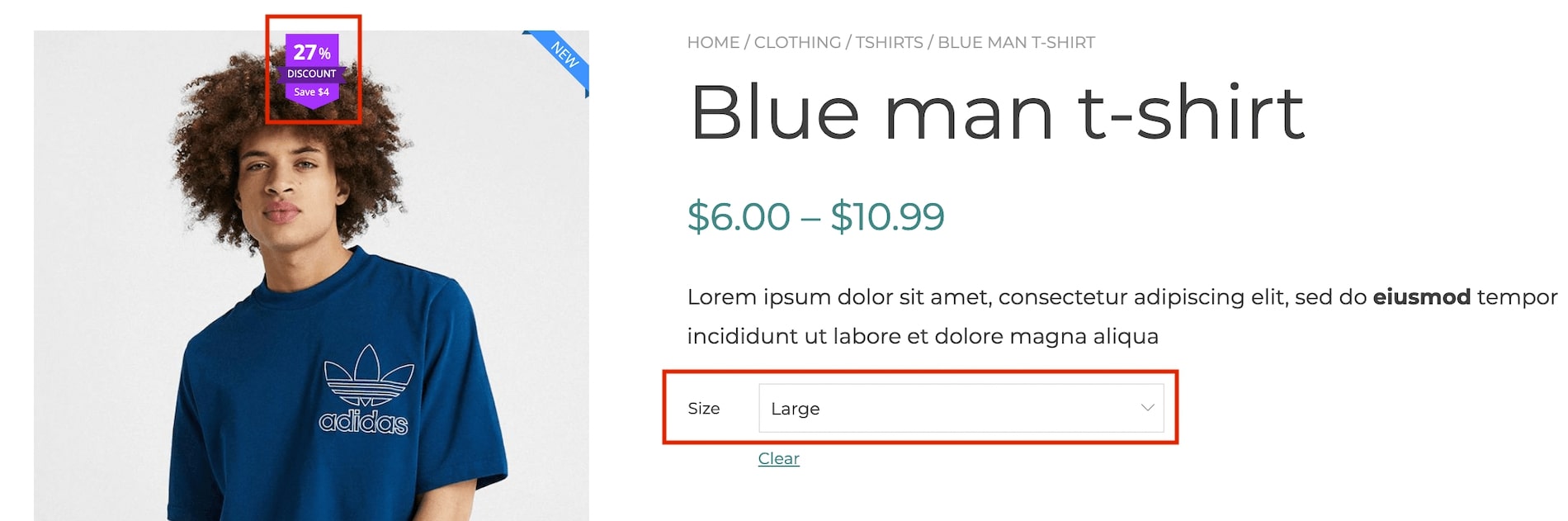The image size is (1568, 521).
Task: Click the DISCOUNT text on the badge
Action: click(x=312, y=73)
